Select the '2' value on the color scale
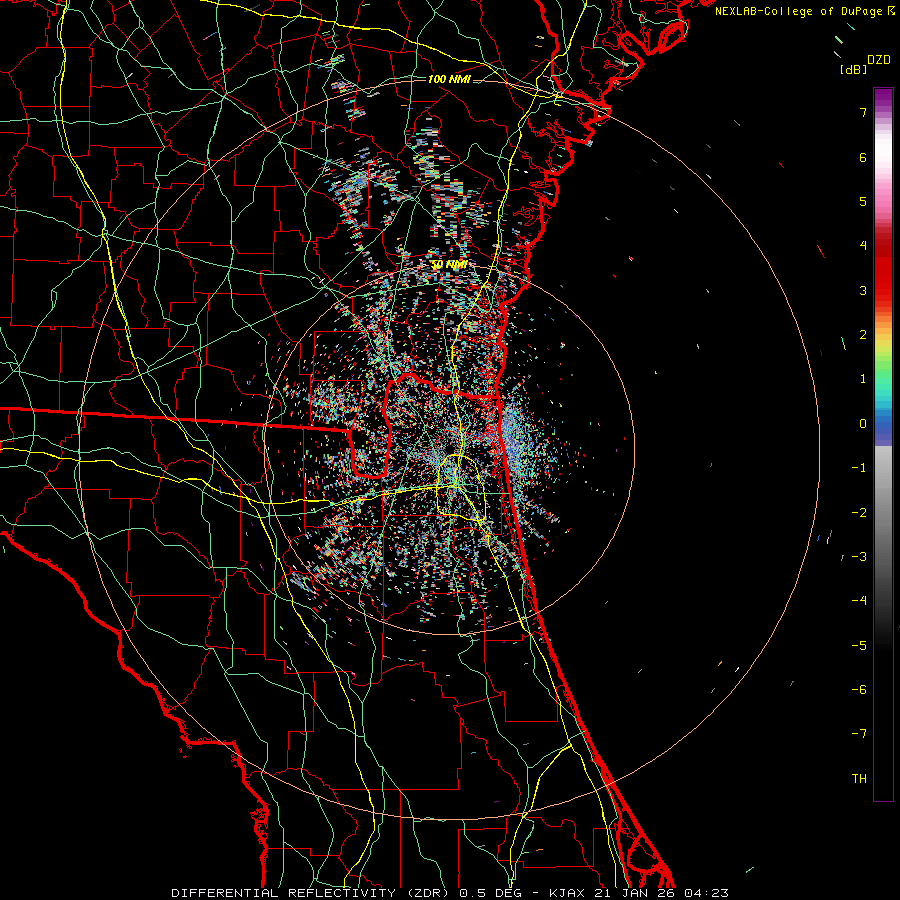Screen dimensions: 900x900 tap(863, 335)
